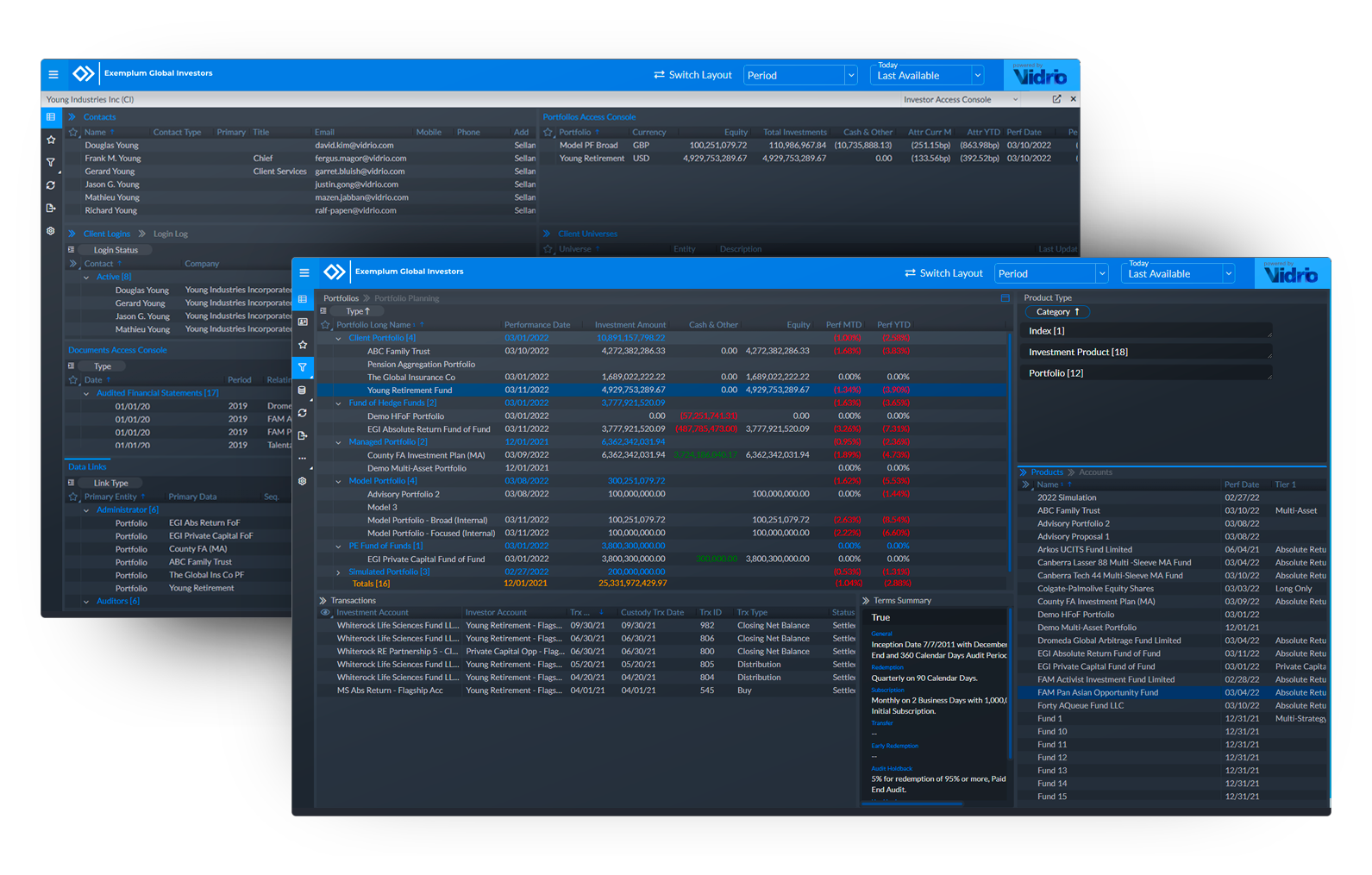Click refresh icon in back window sidebar

pyautogui.click(x=51, y=185)
